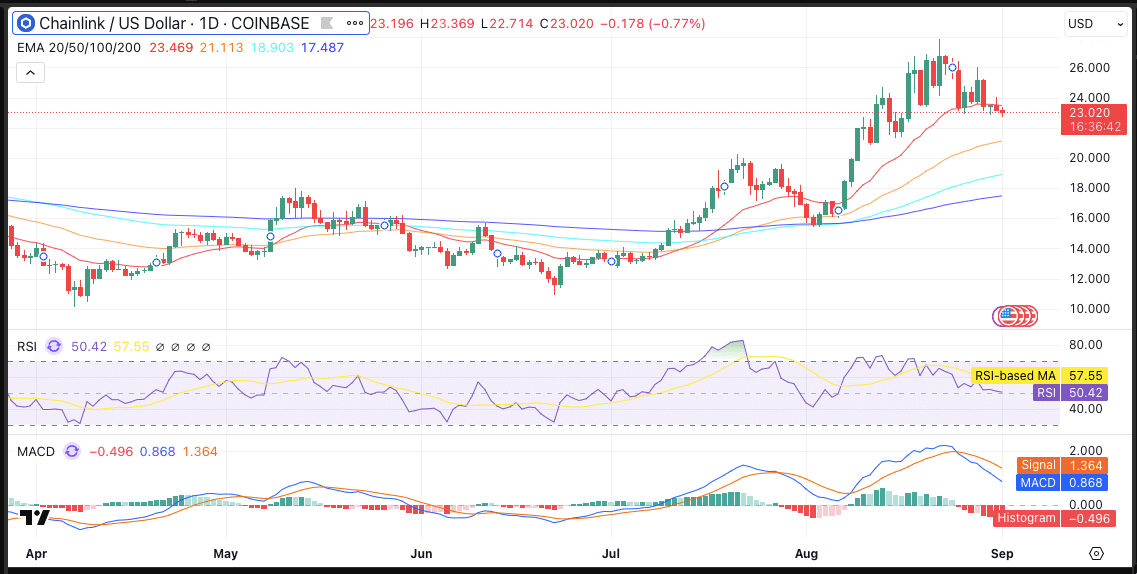Select the MACD indicator label
1137x574 pixels.
(x=36, y=452)
